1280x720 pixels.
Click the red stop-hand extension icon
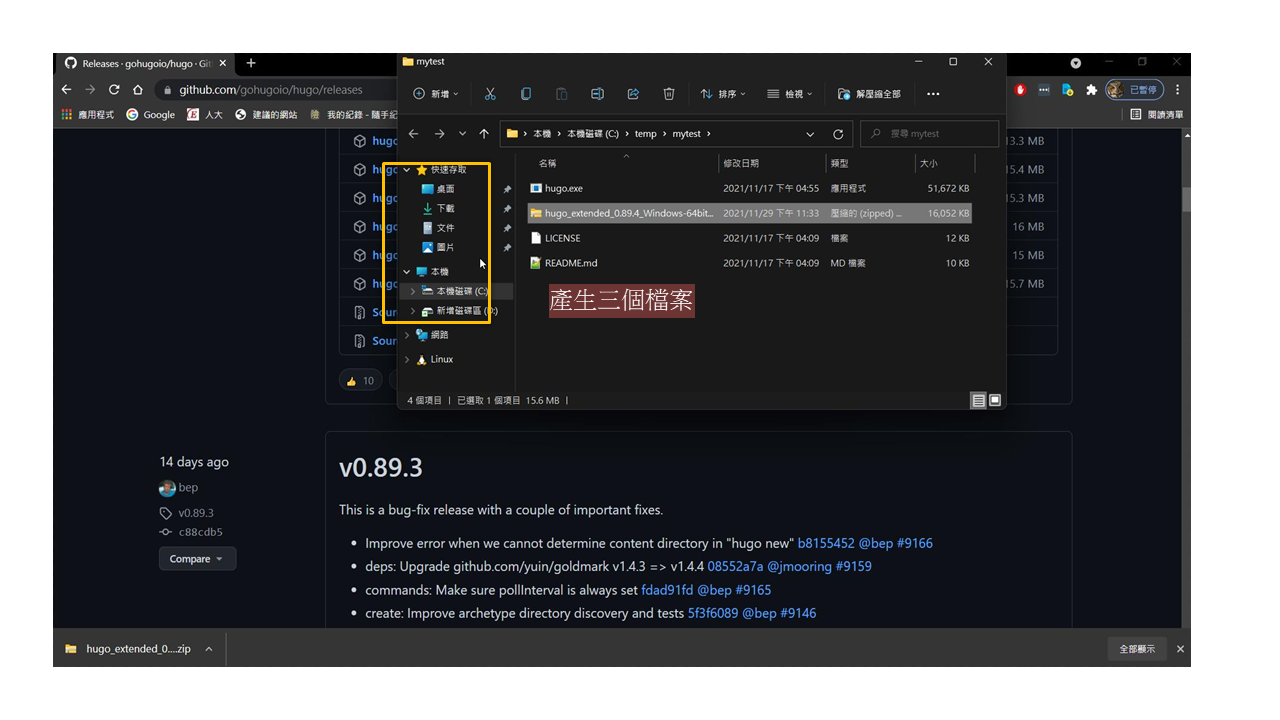coord(1020,90)
